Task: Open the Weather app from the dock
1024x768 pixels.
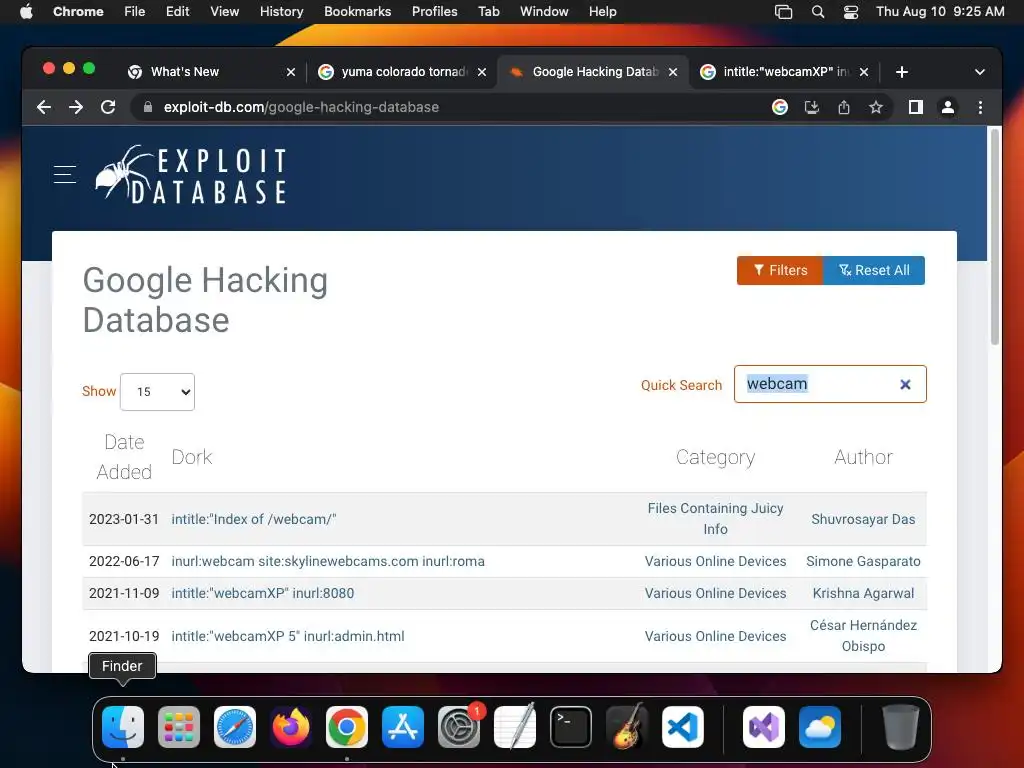Action: pos(820,727)
